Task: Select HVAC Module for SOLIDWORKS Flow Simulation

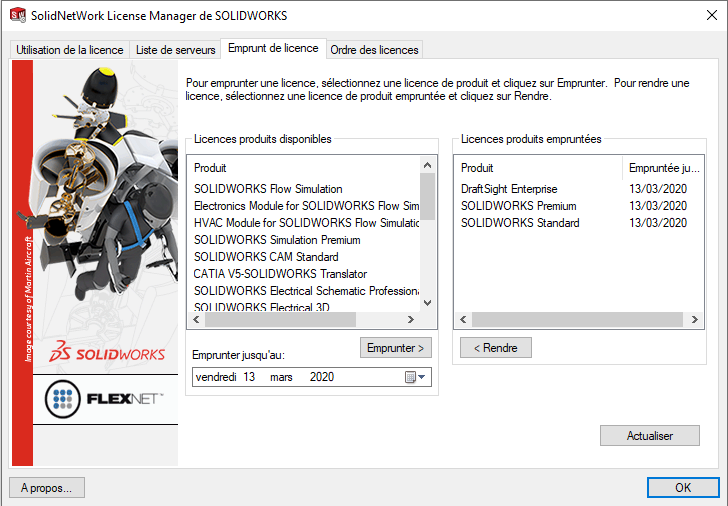Action: (x=306, y=223)
